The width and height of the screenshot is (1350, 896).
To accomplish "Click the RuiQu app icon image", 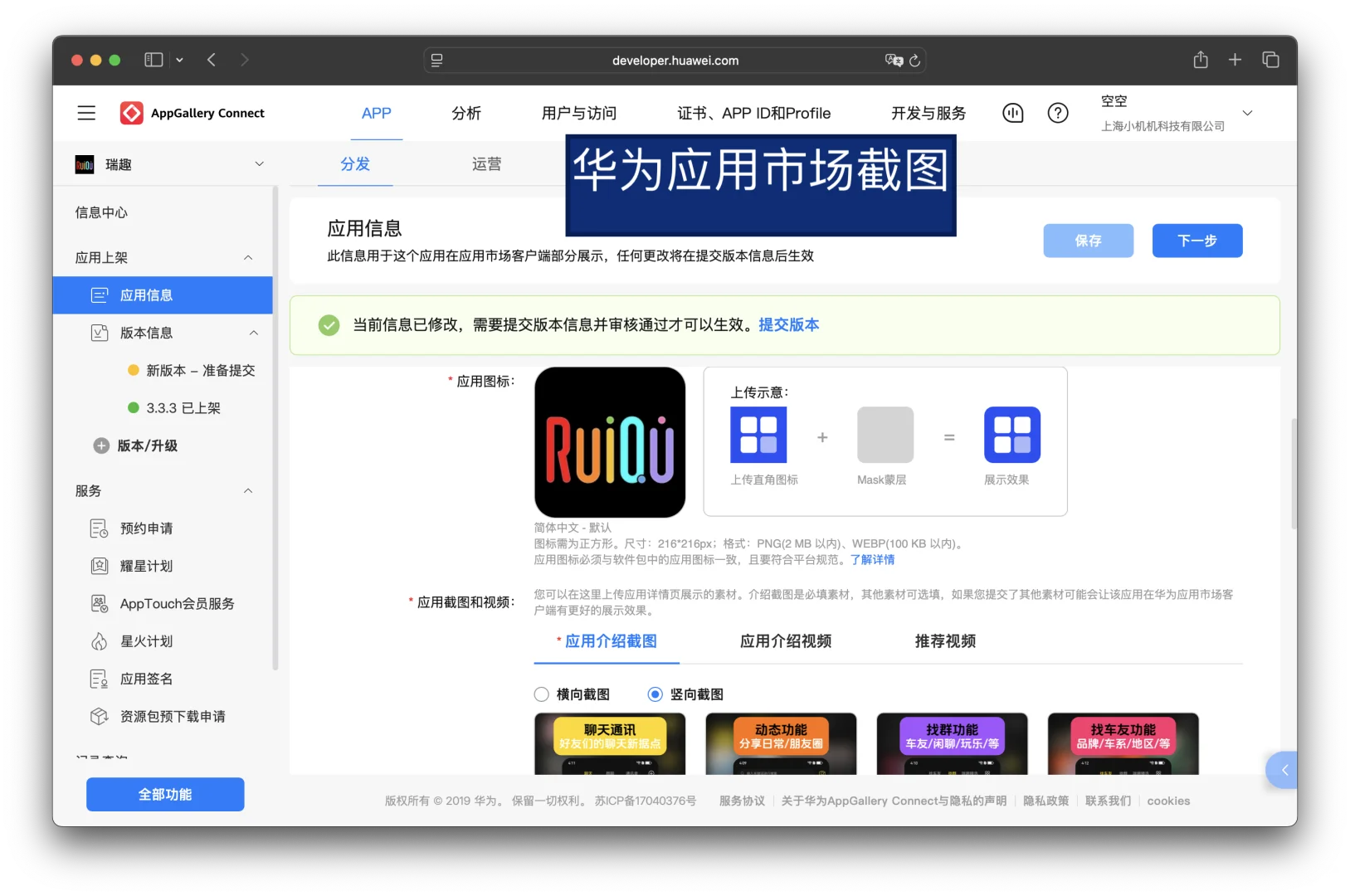I will [610, 442].
